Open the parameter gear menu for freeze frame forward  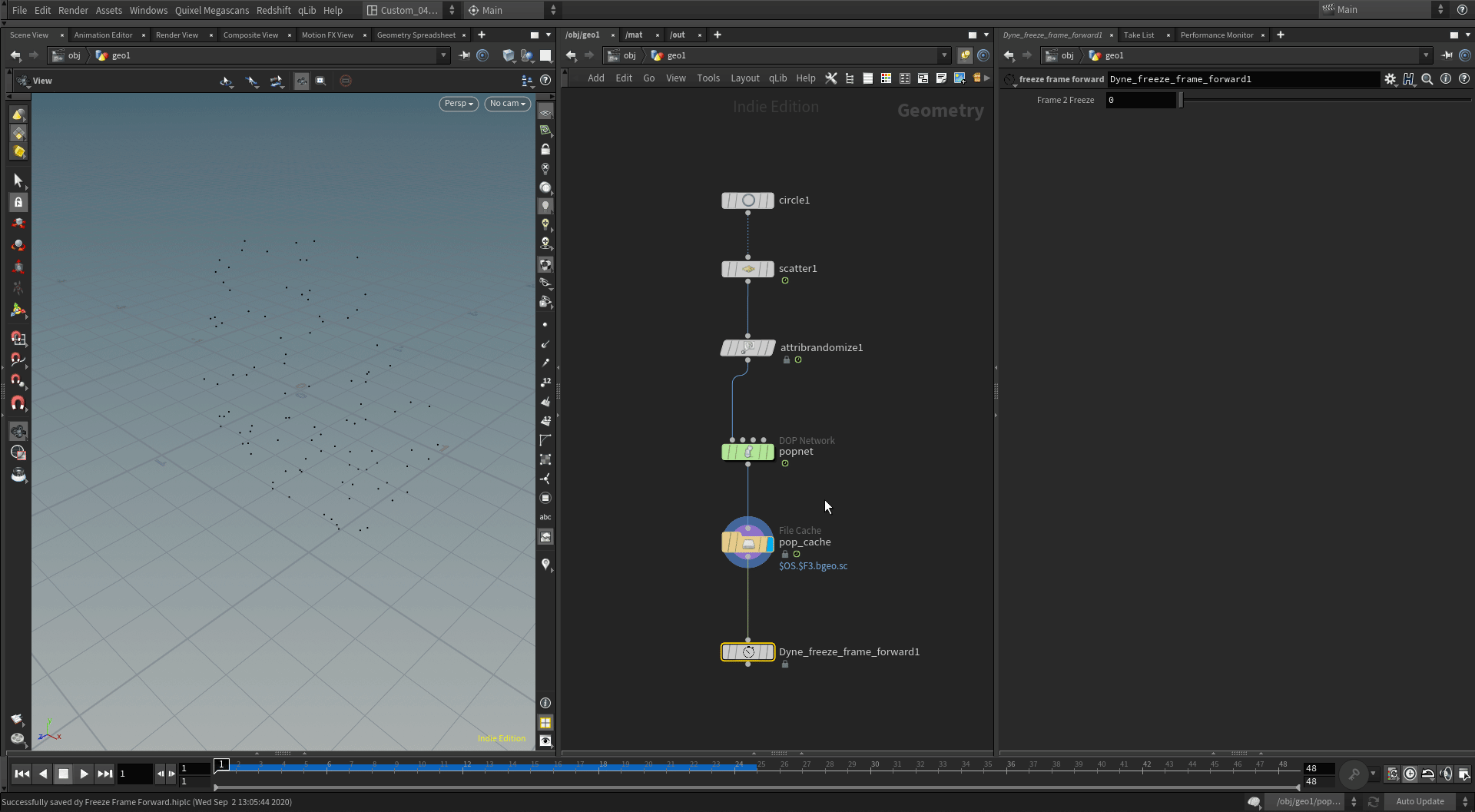(x=1390, y=79)
